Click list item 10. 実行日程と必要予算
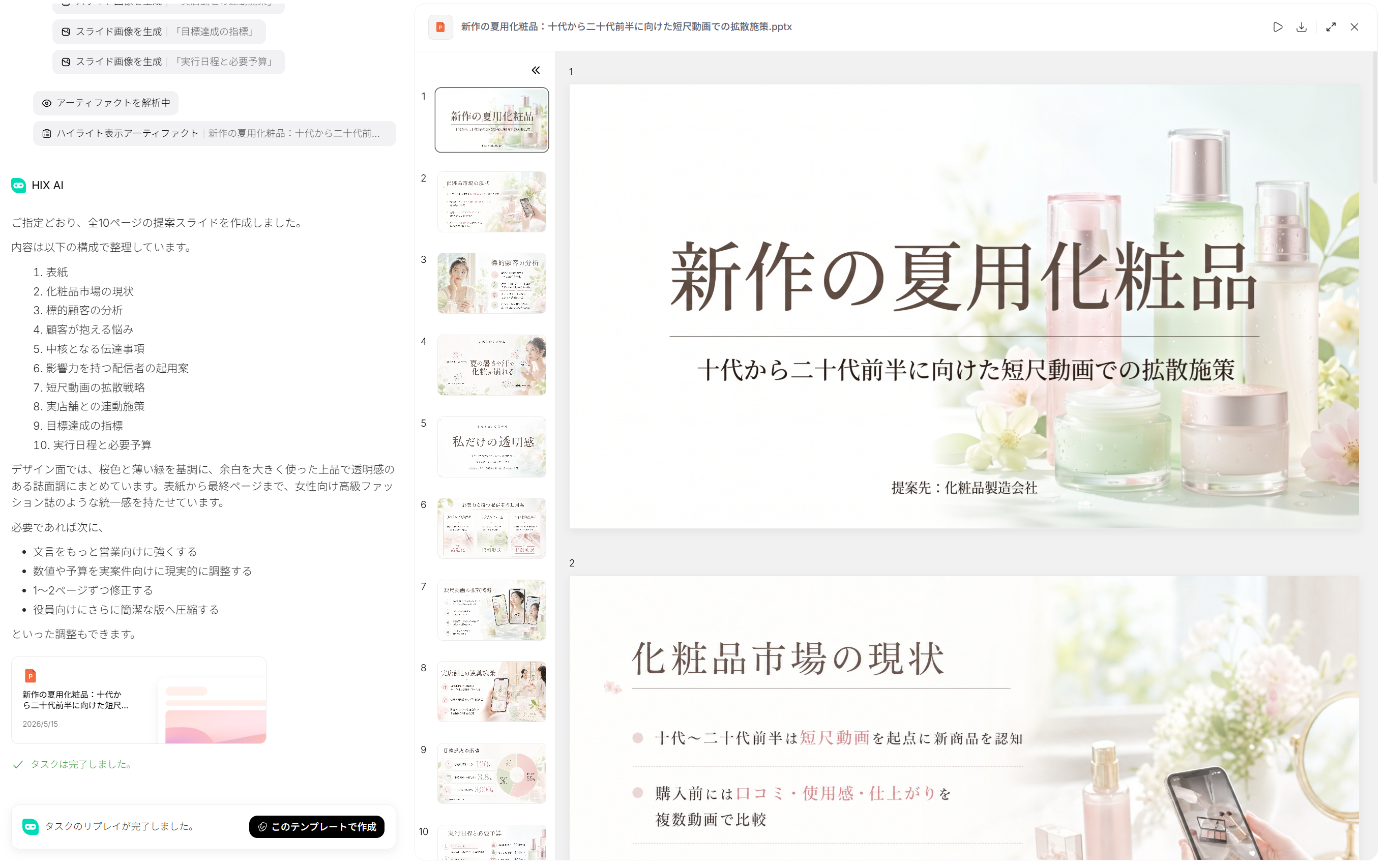This screenshot has width=1386, height=868. point(92,445)
